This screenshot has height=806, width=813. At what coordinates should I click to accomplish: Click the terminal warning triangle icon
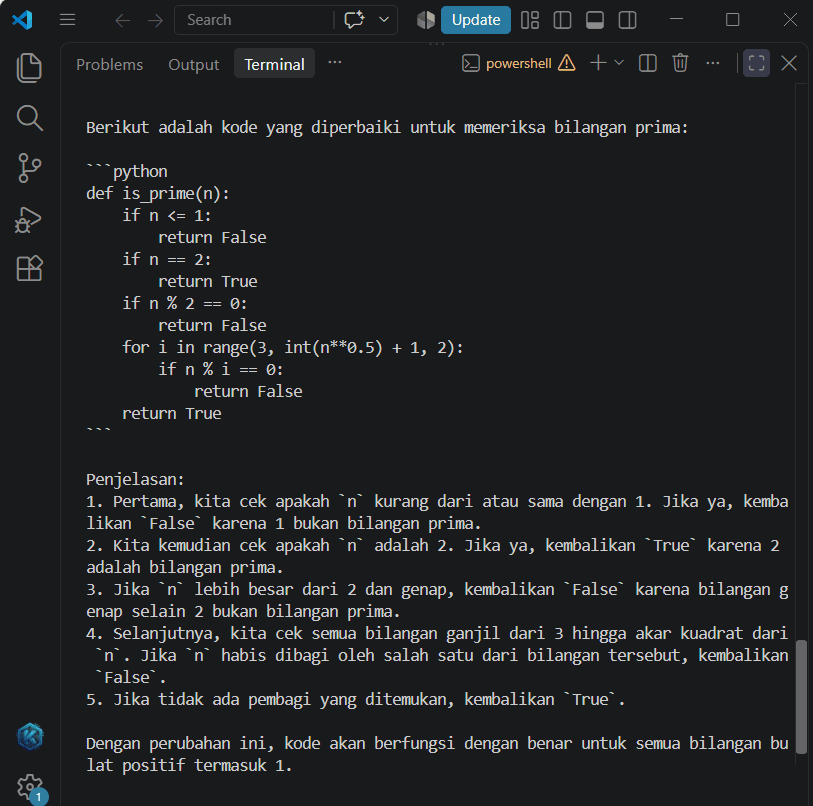pos(567,63)
